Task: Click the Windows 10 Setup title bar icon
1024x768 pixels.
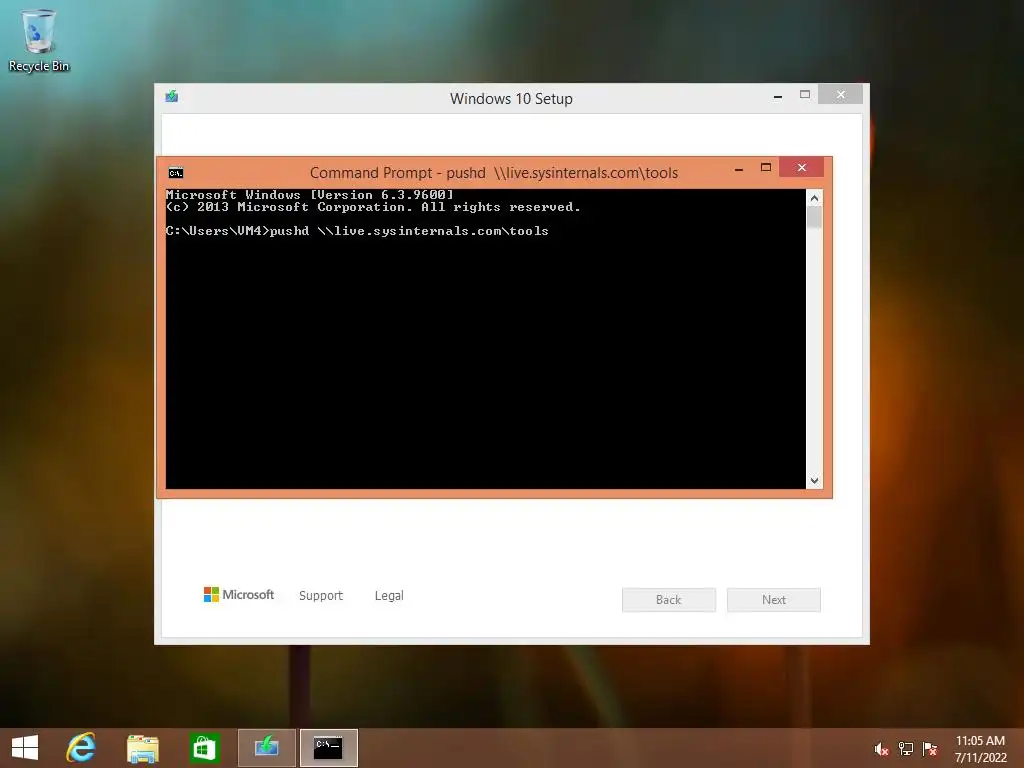Action: click(172, 97)
